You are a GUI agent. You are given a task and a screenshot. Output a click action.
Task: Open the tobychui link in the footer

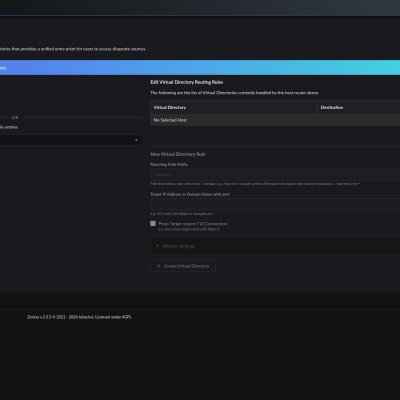click(x=86, y=317)
